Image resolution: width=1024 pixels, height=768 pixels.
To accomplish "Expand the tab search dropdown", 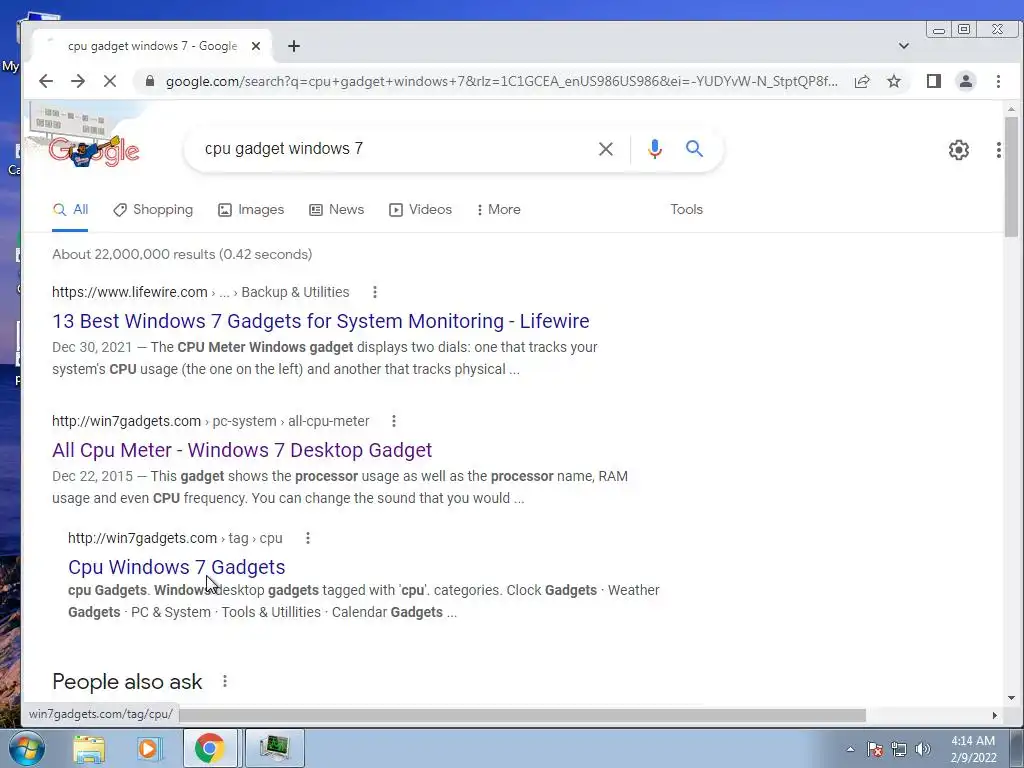I will 904,46.
